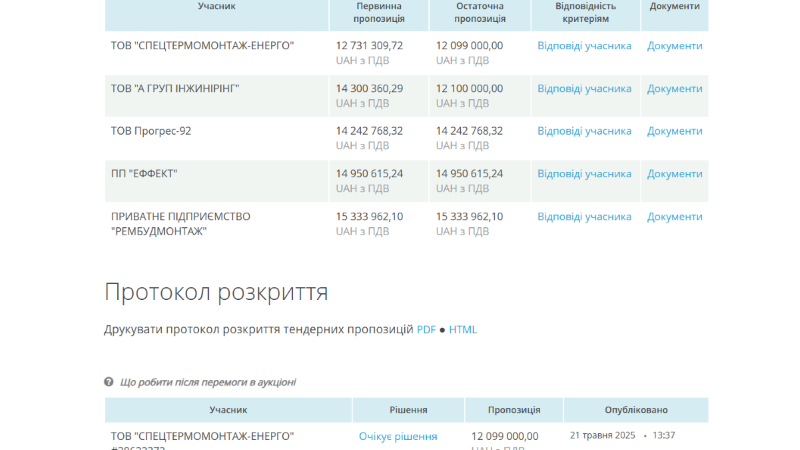Click 'Первинна пропозиція' column header

[x=379, y=12]
